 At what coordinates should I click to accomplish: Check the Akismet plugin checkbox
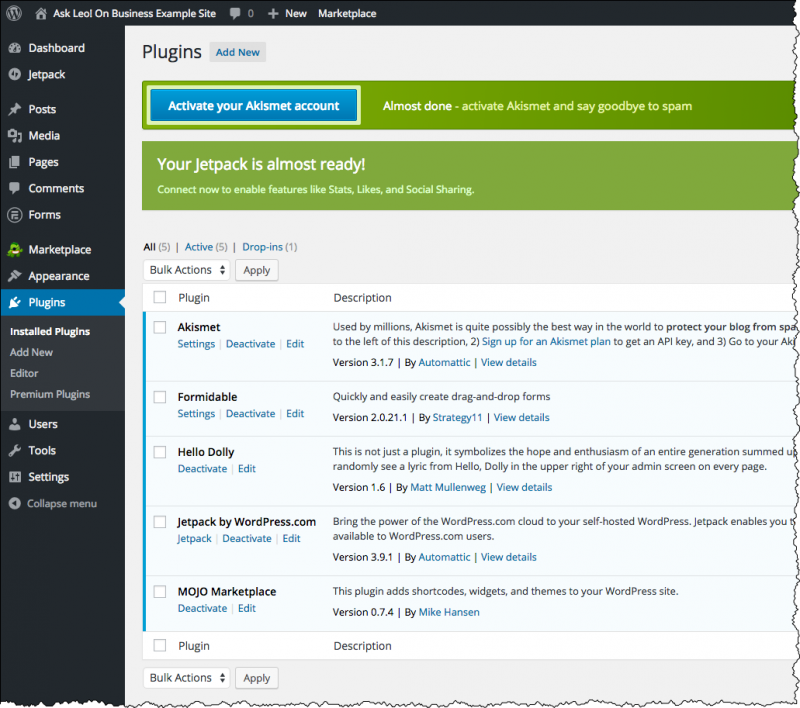tap(160, 327)
